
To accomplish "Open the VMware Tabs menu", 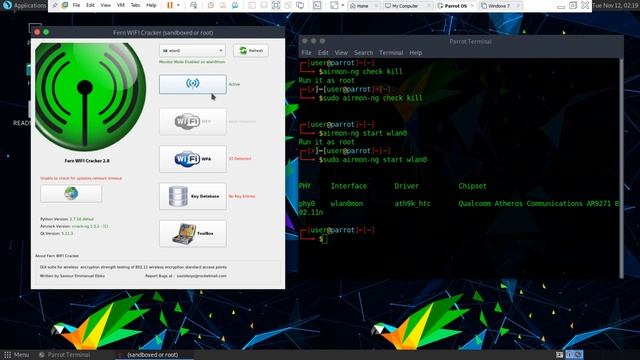I will pos(136,5).
